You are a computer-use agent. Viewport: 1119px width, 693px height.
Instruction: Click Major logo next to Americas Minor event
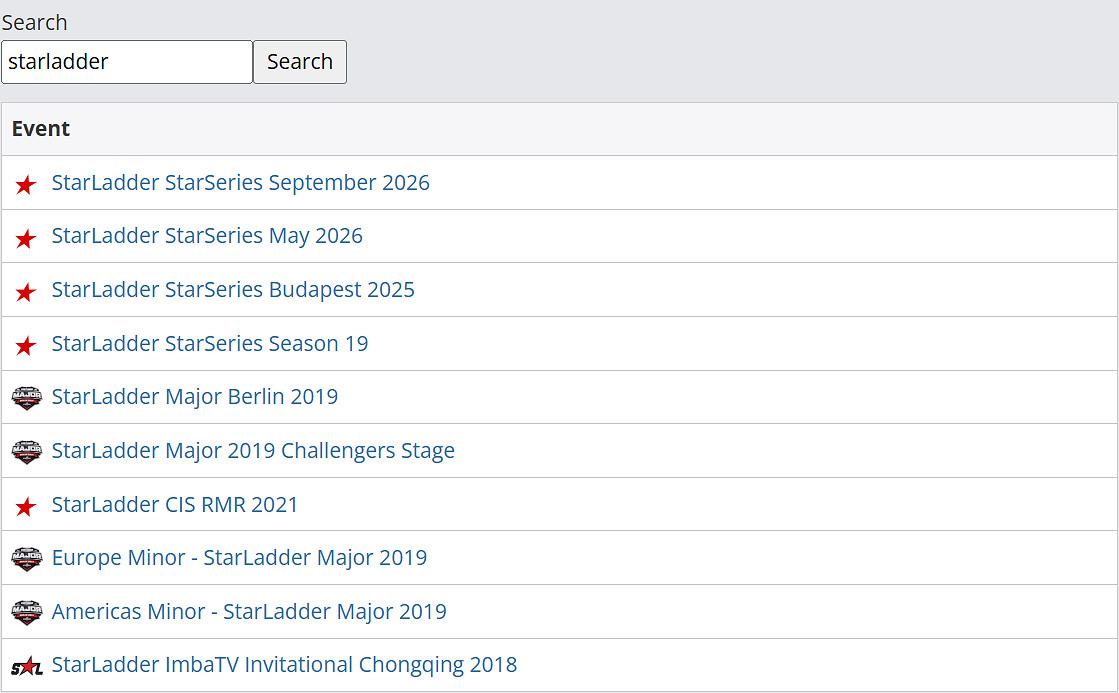[x=26, y=613]
